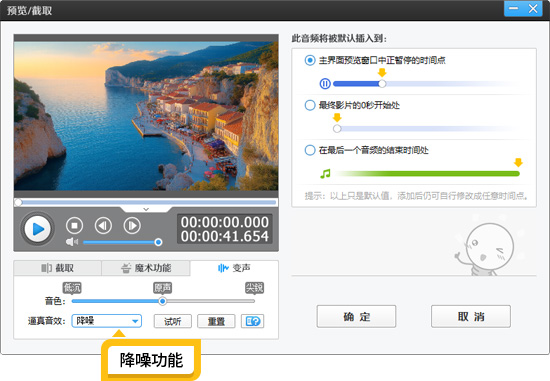Step back one frame icon
Screen dimensions: 550x381
(x=103, y=226)
